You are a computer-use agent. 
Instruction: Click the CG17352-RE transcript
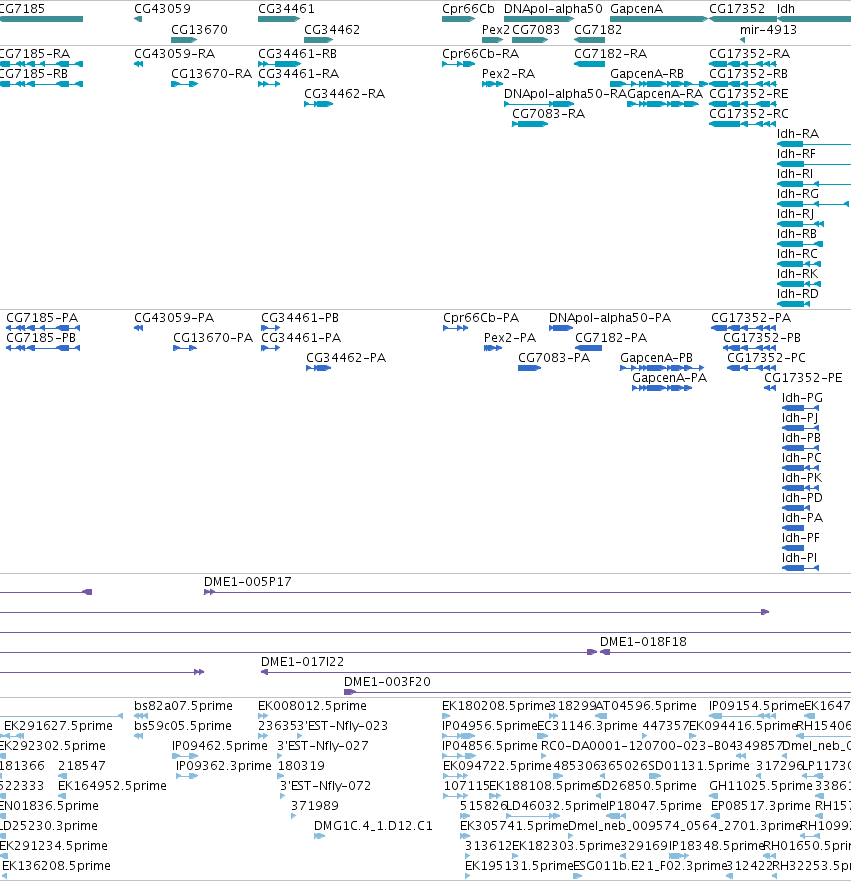point(741,104)
